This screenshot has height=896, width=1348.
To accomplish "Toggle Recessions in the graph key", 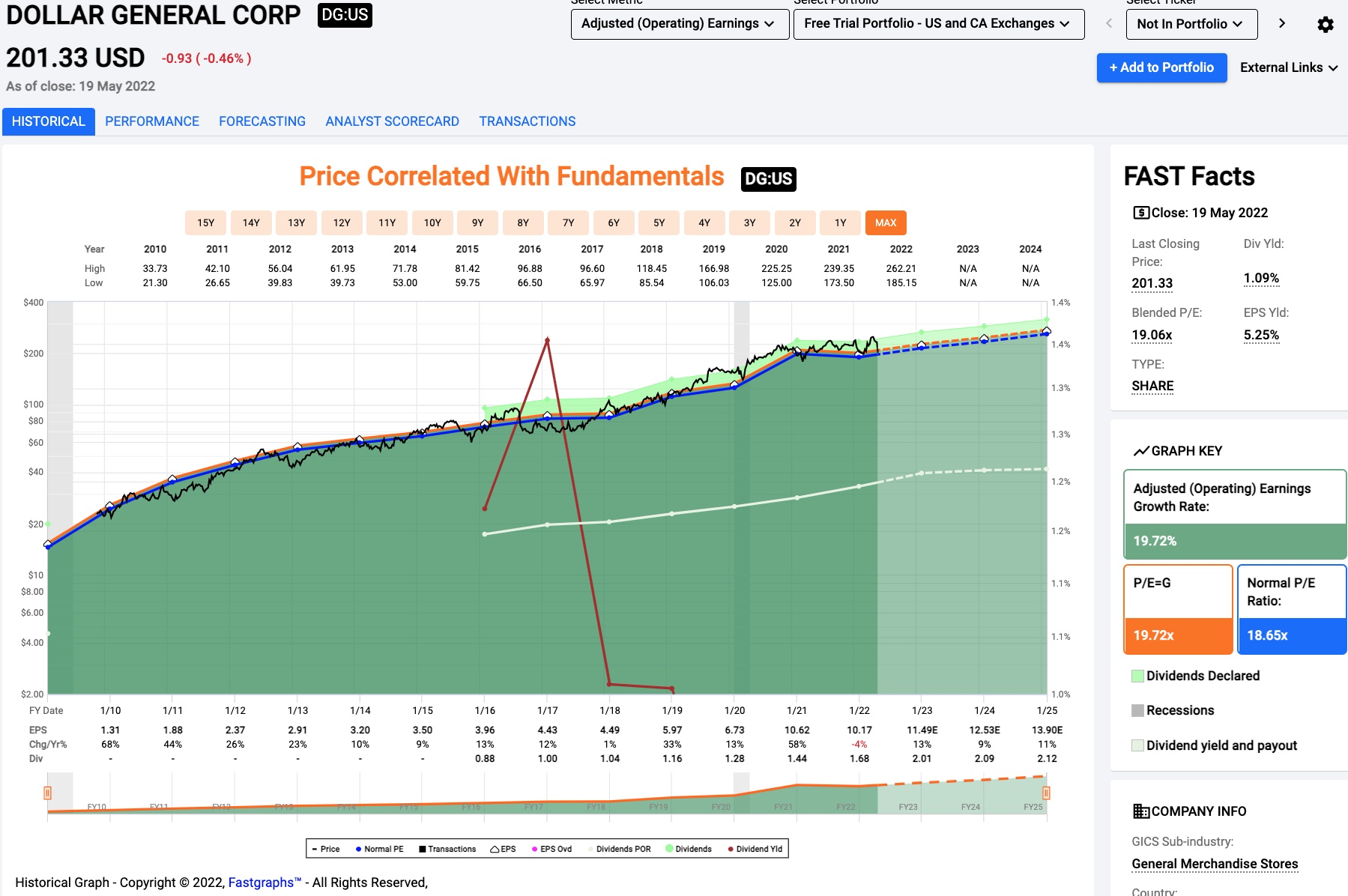I will click(x=1173, y=710).
